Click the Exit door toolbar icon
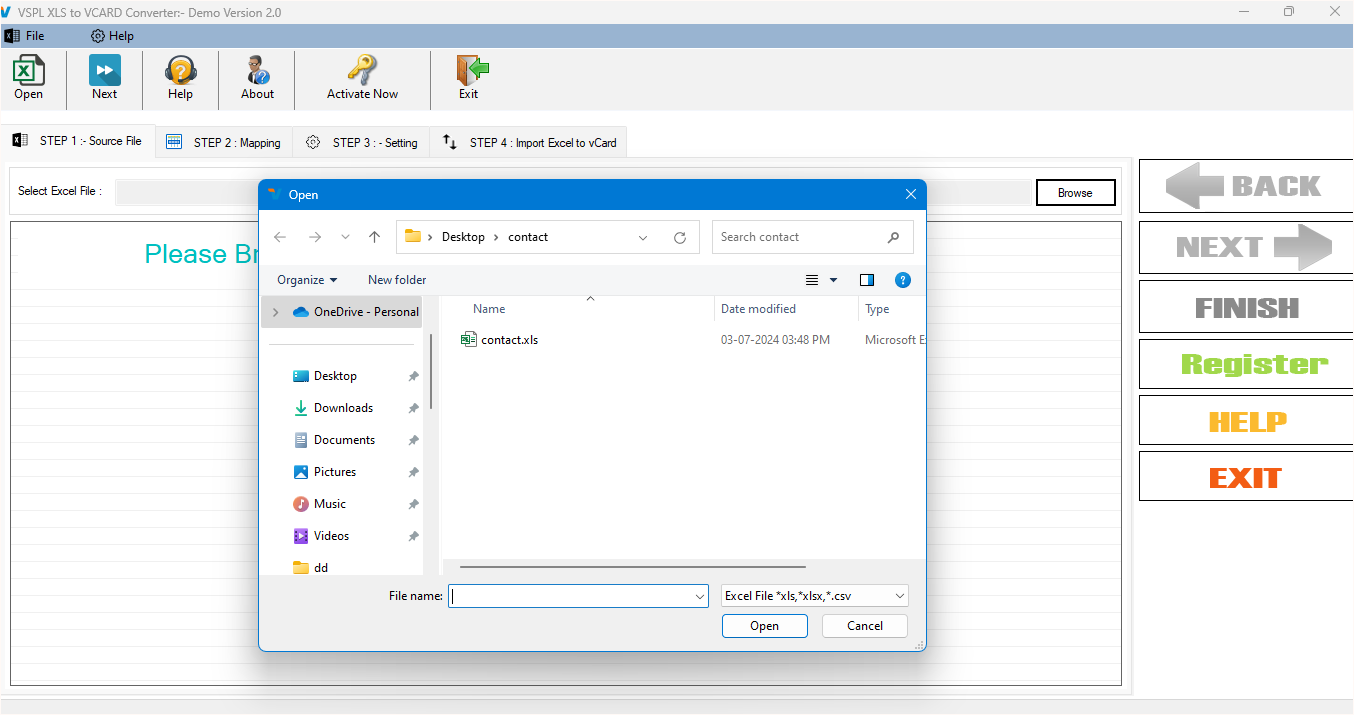1354x715 pixels. click(471, 71)
